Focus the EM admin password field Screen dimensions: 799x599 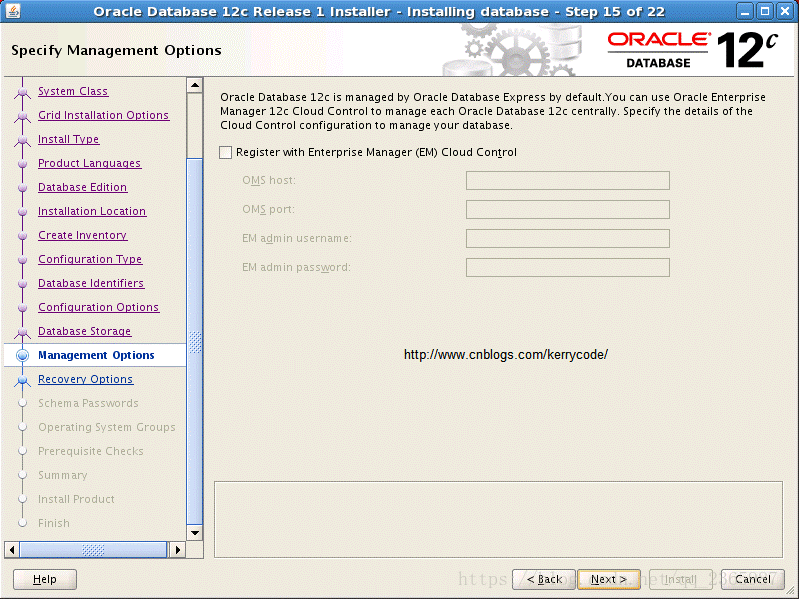(568, 267)
